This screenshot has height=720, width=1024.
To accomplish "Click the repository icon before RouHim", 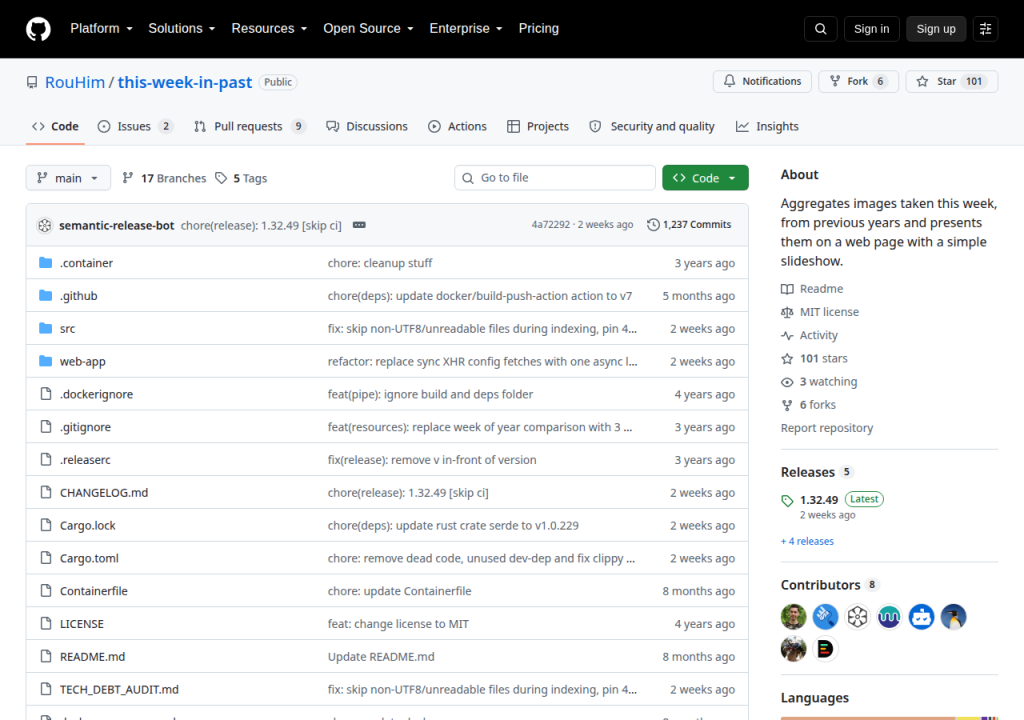I will [32, 82].
